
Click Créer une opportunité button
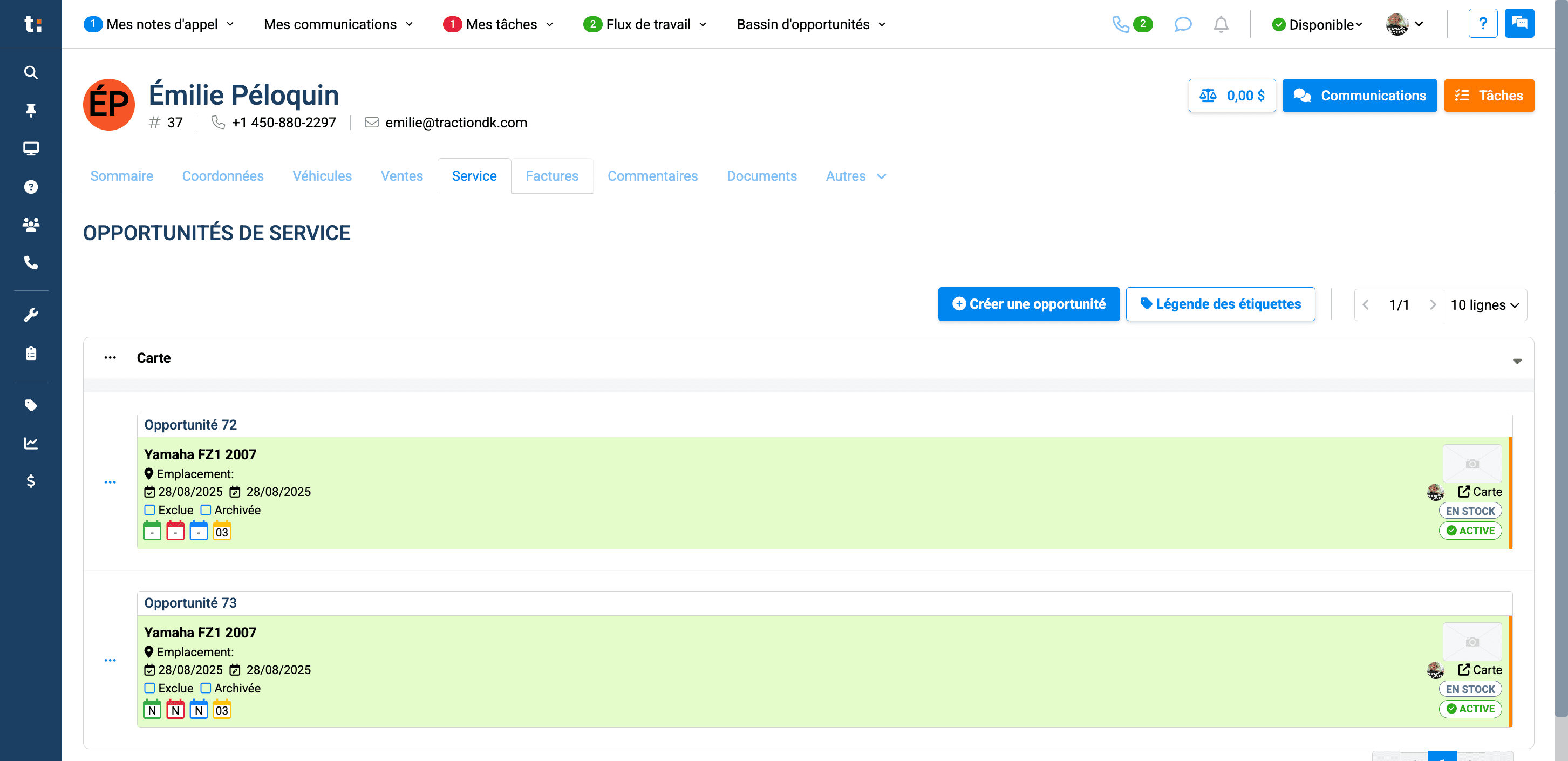[1028, 304]
